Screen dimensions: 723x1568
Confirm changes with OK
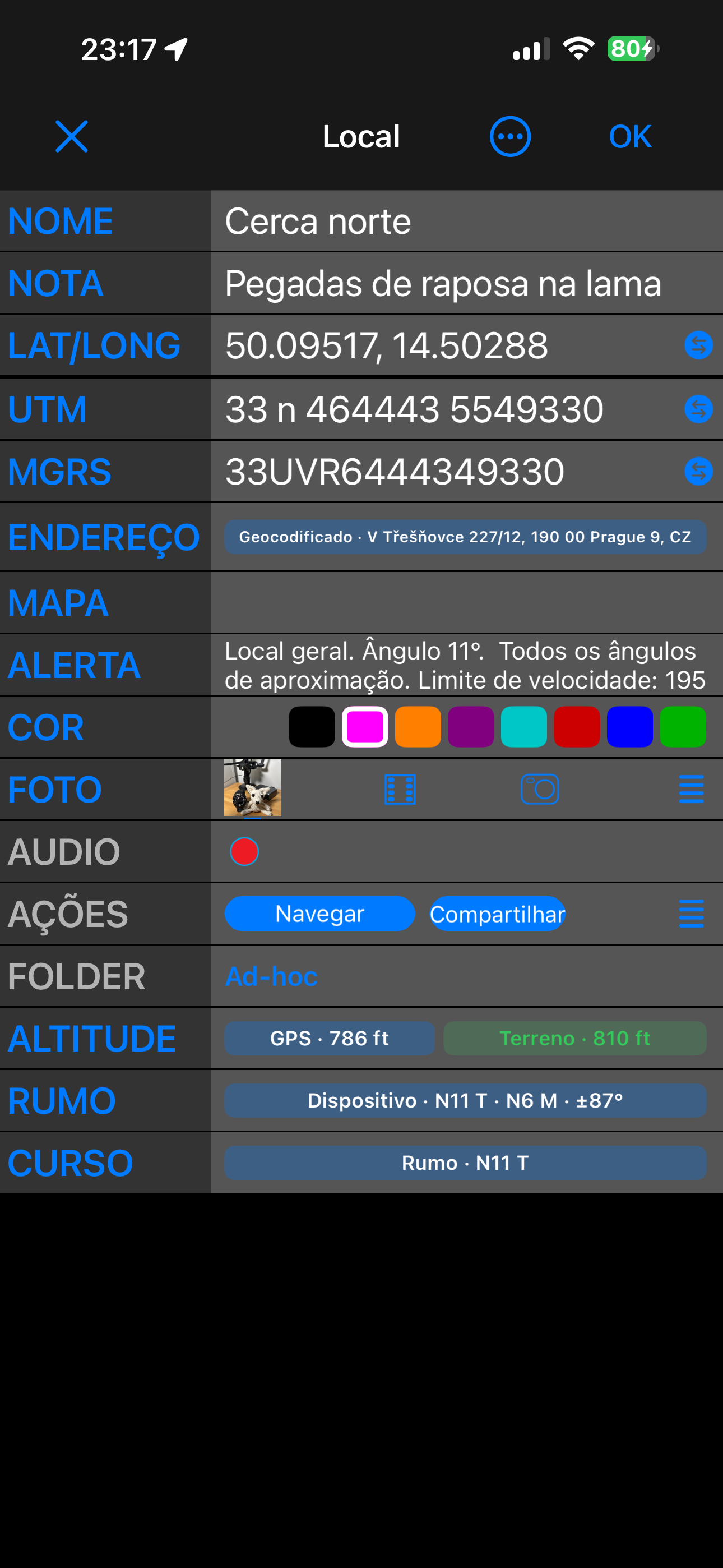click(x=630, y=136)
